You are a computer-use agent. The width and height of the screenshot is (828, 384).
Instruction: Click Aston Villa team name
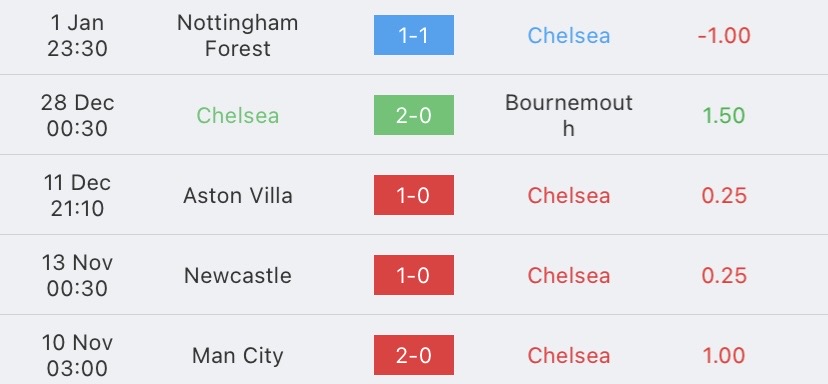(x=238, y=195)
